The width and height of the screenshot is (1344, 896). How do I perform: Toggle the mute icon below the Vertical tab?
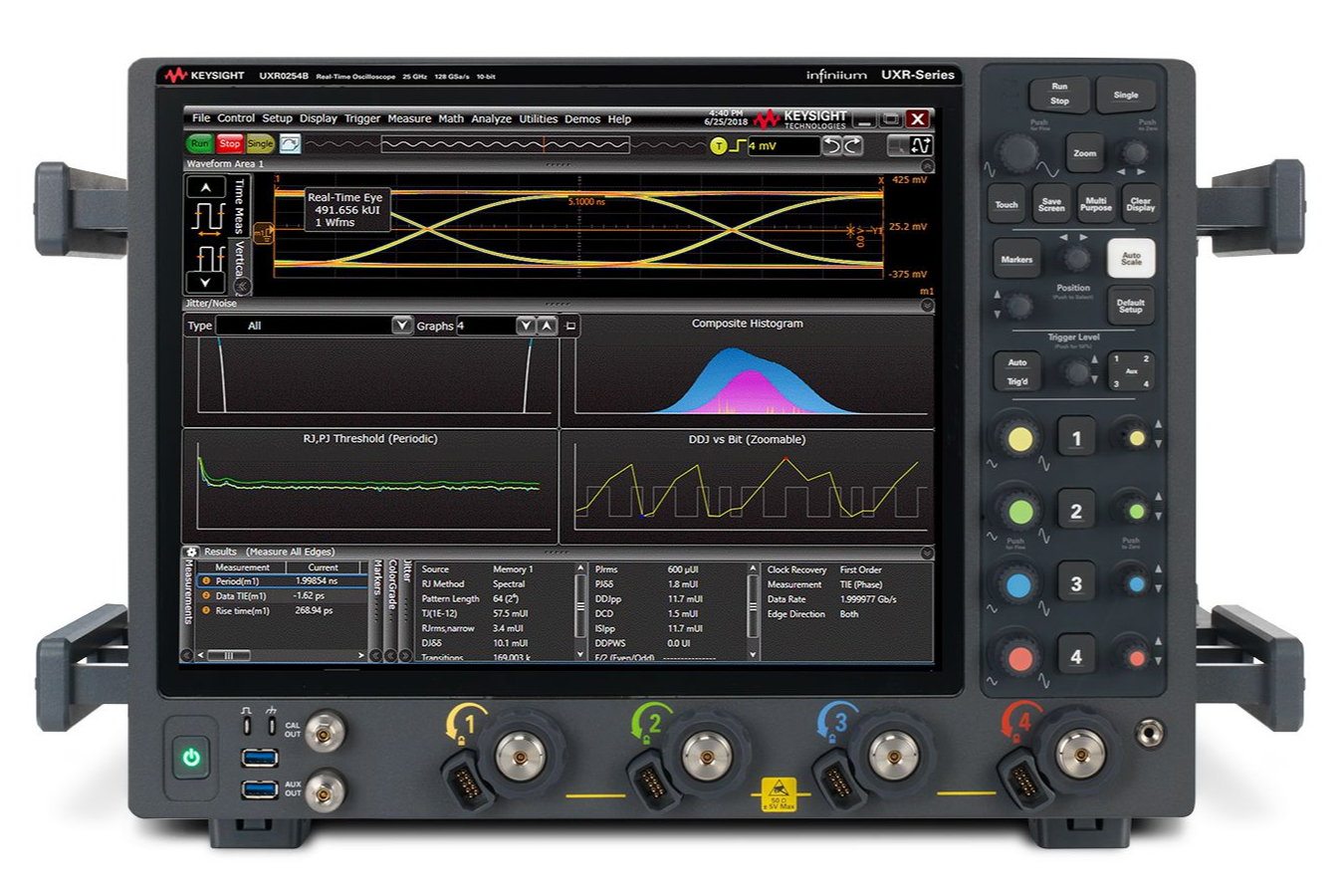coord(242,286)
